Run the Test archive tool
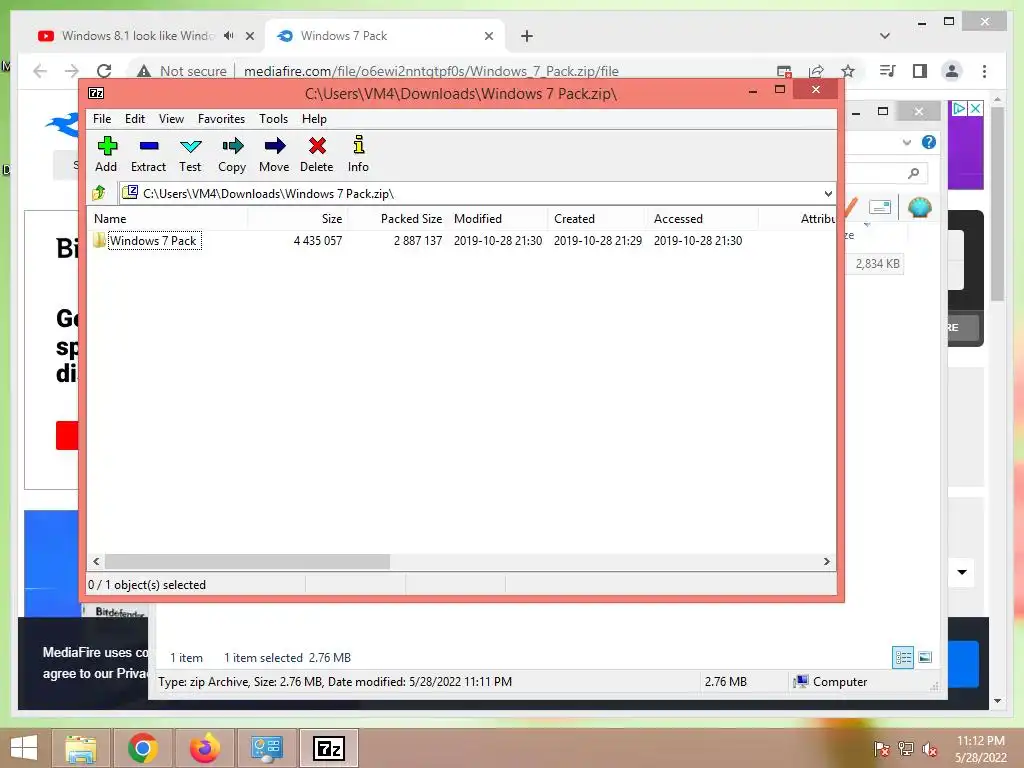This screenshot has height=768, width=1024. pos(190,155)
